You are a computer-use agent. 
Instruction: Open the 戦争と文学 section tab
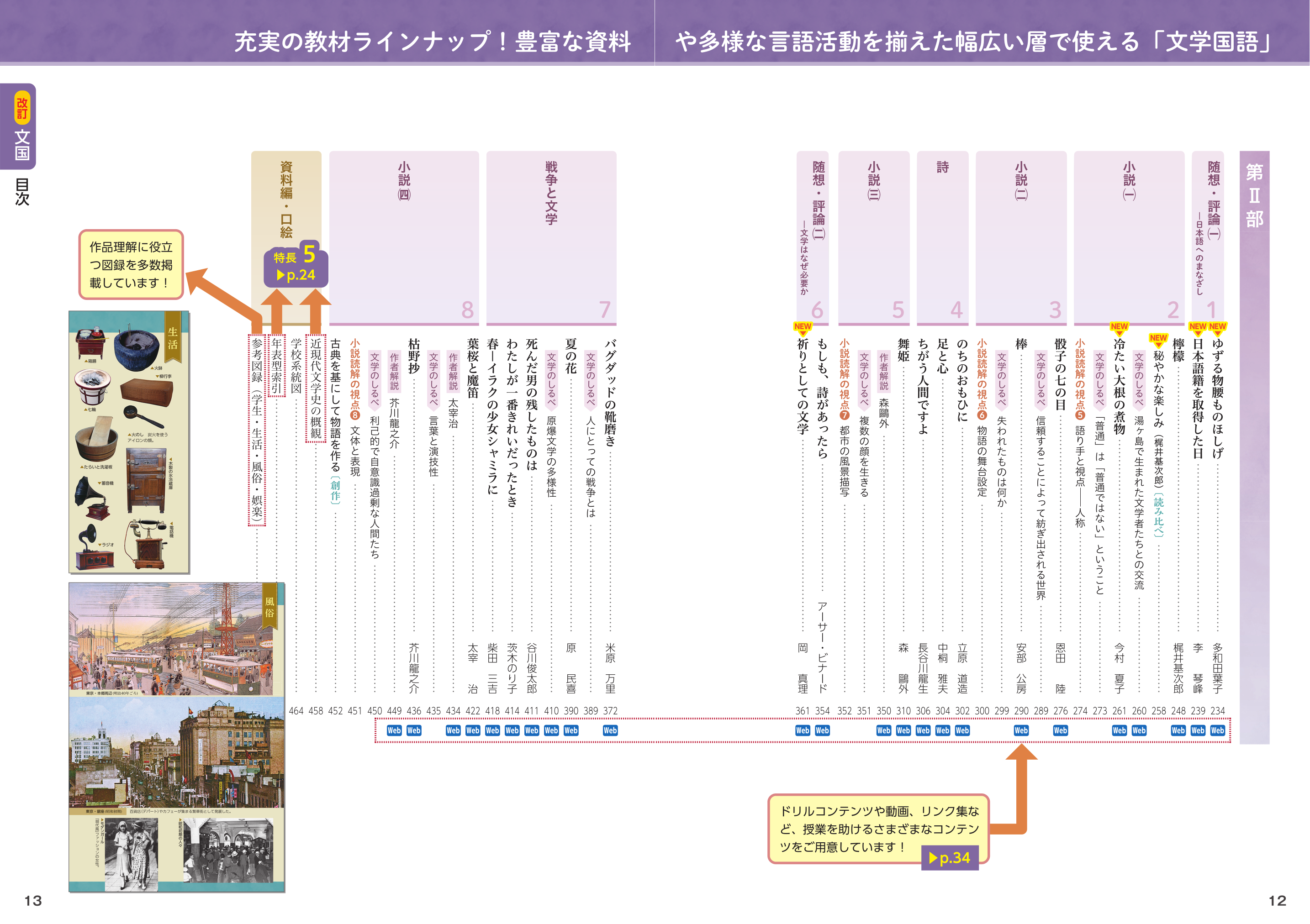click(551, 238)
